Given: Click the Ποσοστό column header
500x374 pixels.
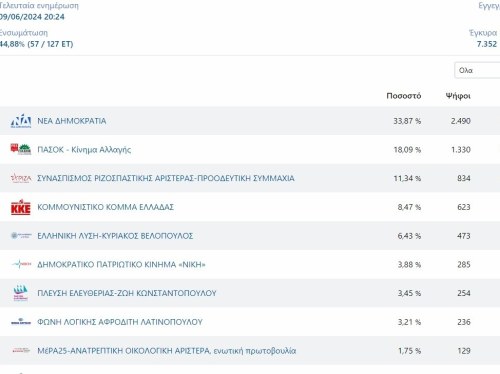Looking at the screenshot, I should (404, 96).
